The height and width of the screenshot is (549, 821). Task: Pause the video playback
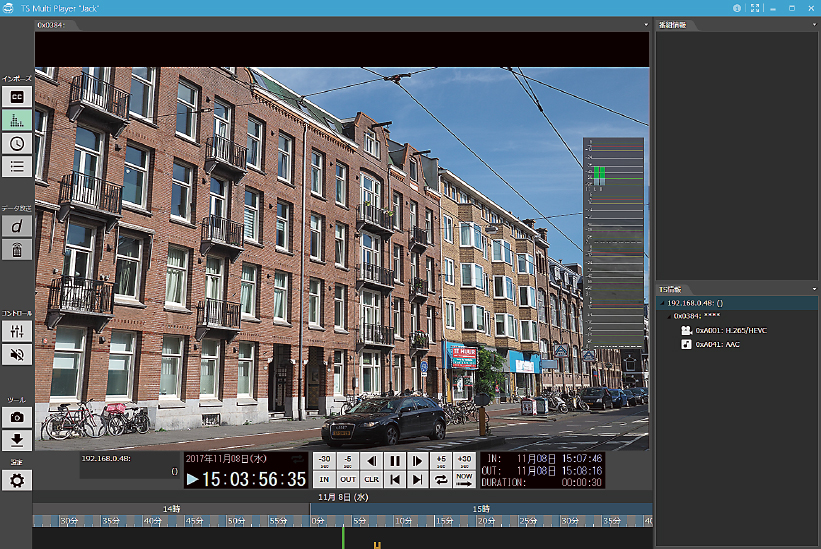394,461
